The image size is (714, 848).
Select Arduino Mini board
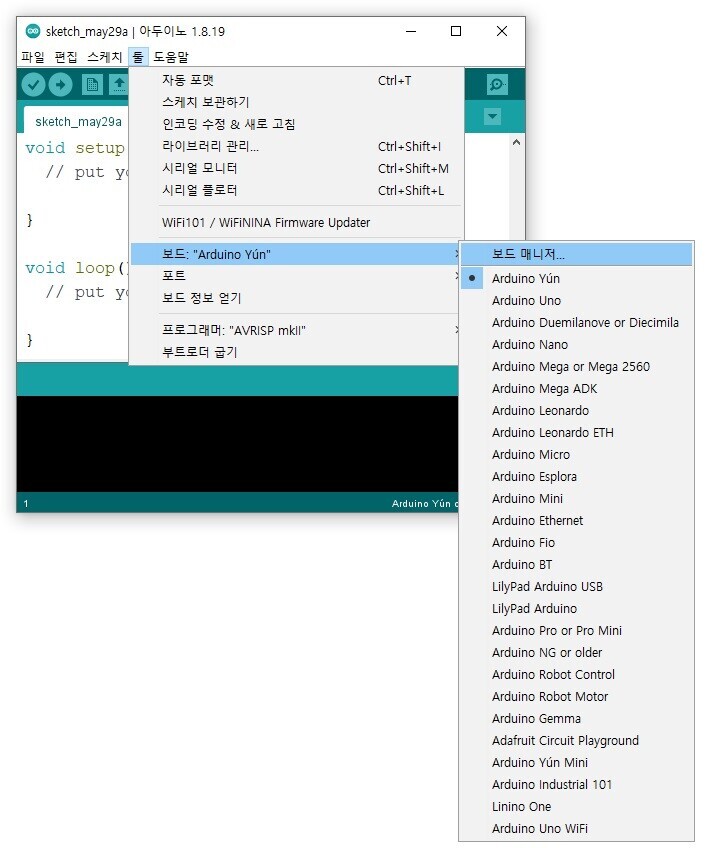[x=577, y=499]
